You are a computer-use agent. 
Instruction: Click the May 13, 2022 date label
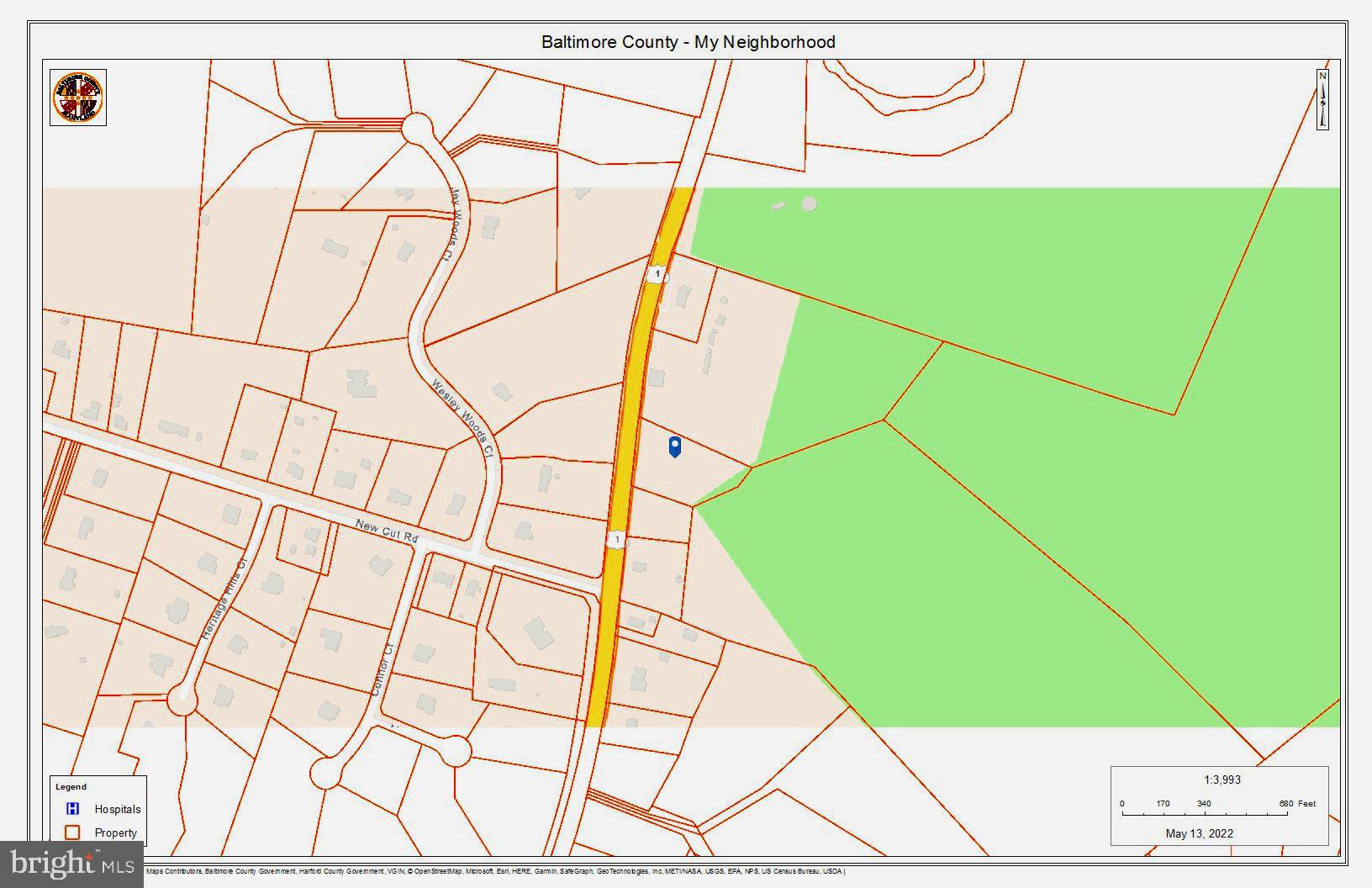point(1199,833)
